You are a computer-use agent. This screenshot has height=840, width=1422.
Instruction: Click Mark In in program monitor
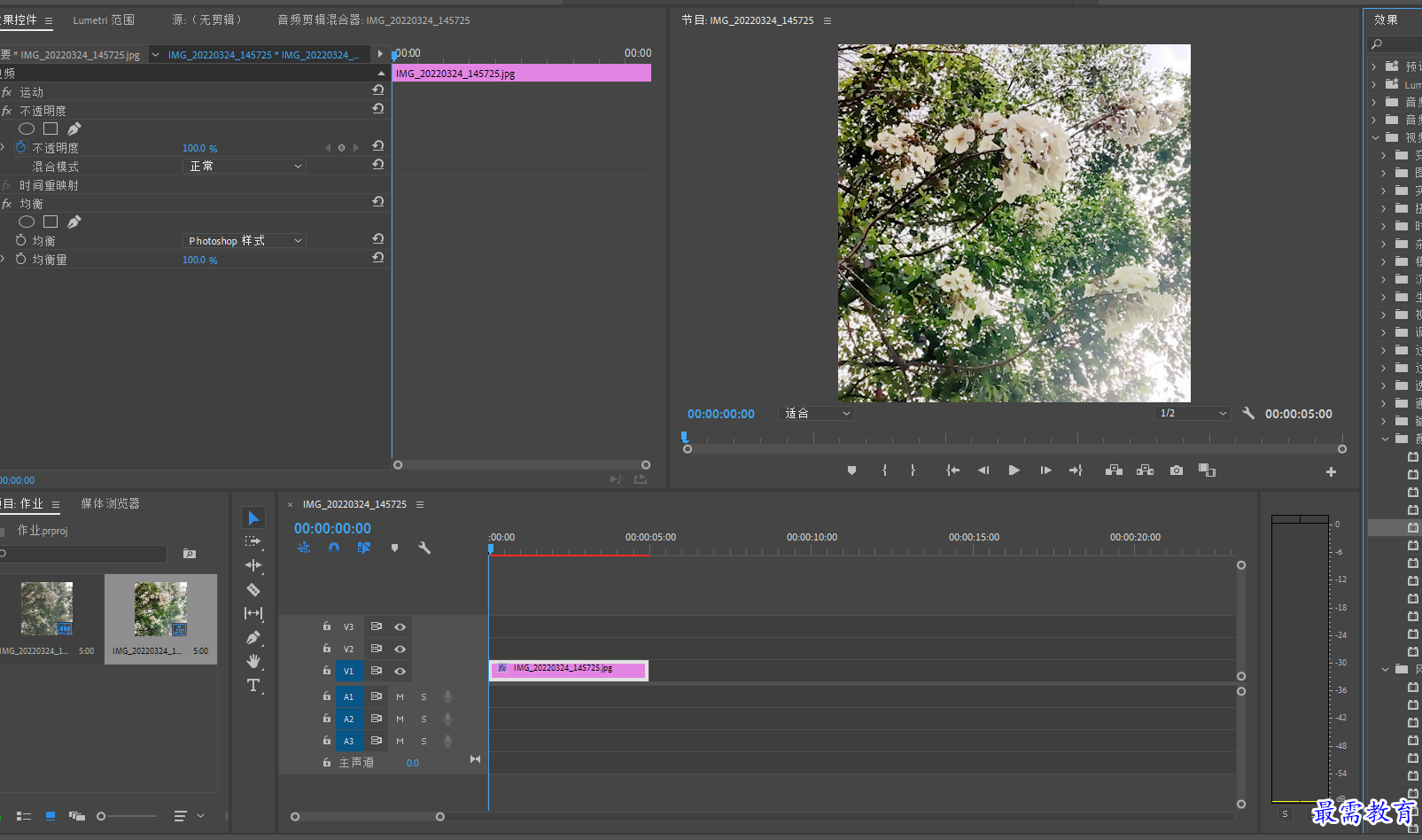pyautogui.click(x=884, y=471)
